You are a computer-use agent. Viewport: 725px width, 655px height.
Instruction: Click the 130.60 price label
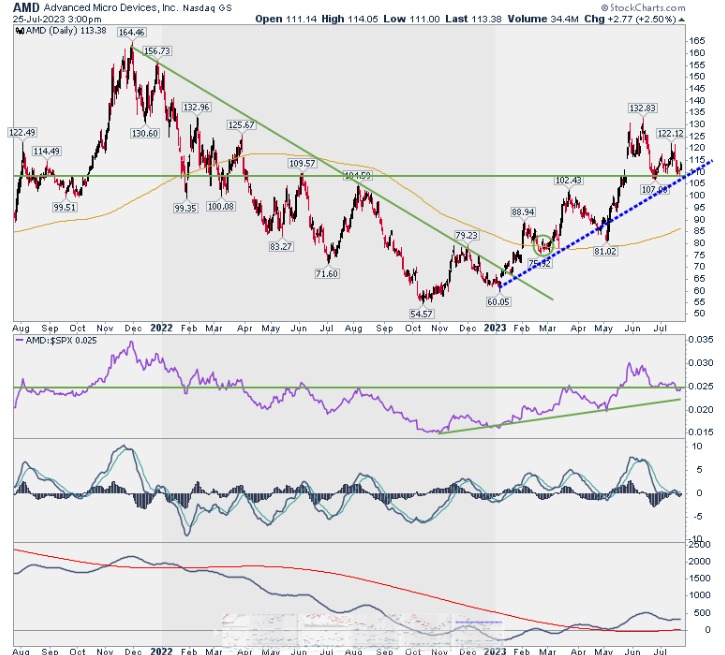click(145, 133)
